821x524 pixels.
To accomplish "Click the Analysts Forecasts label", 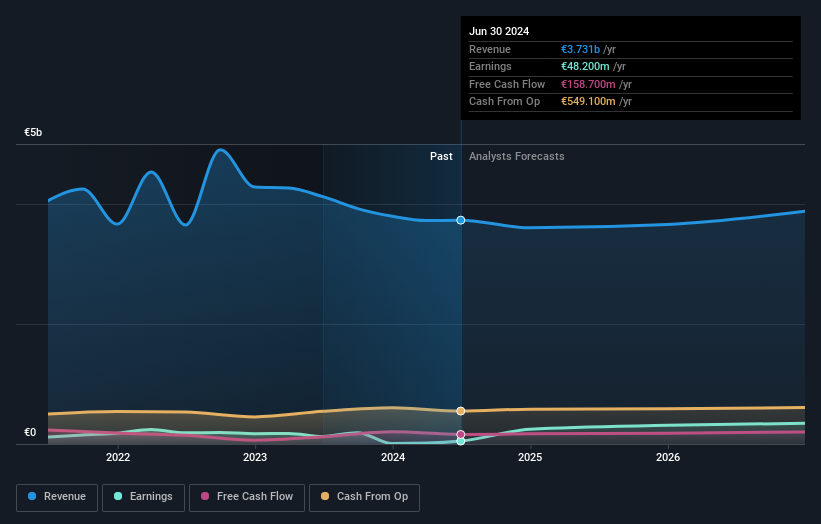I will [516, 156].
